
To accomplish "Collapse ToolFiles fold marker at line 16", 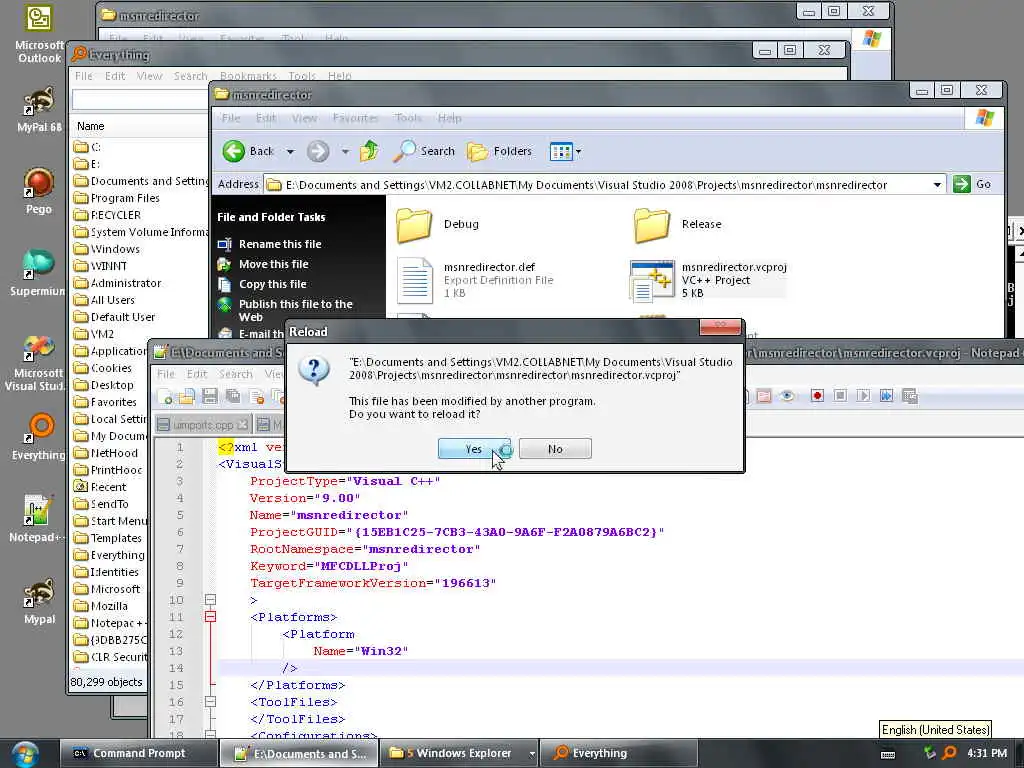I will coord(210,701).
